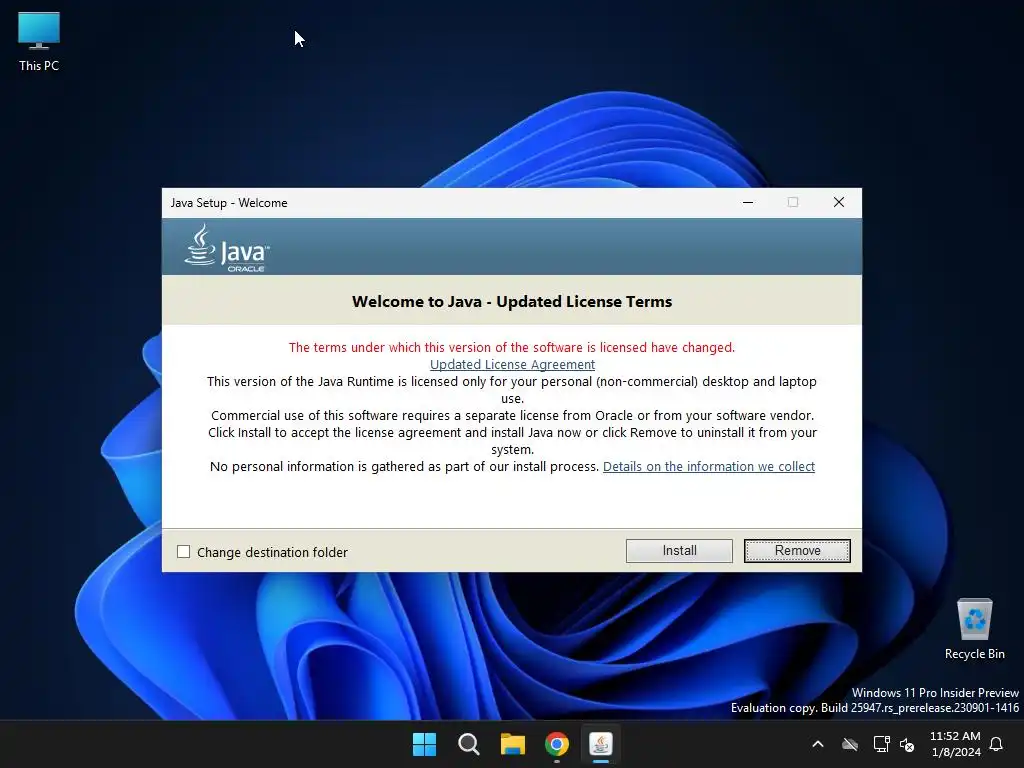This screenshot has height=768, width=1024.
Task: Select Java installer taskbar icon
Action: [601, 744]
